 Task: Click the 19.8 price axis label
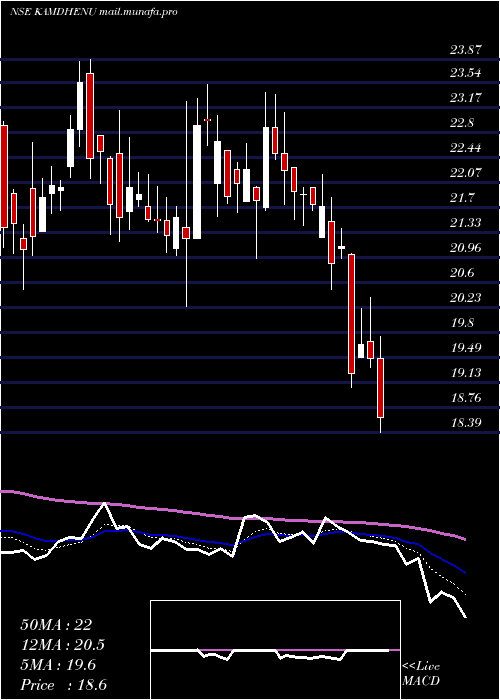click(x=462, y=323)
